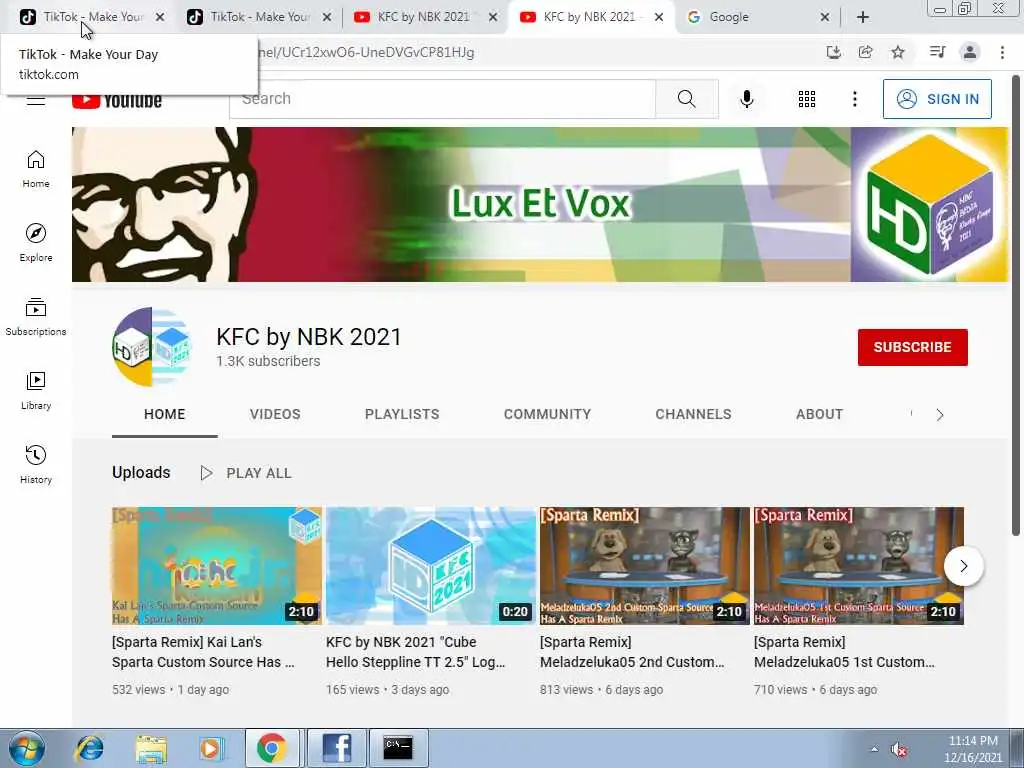1024x768 pixels.
Task: Open Cube Hello Steppline logo video title
Action: pyautogui.click(x=415, y=652)
